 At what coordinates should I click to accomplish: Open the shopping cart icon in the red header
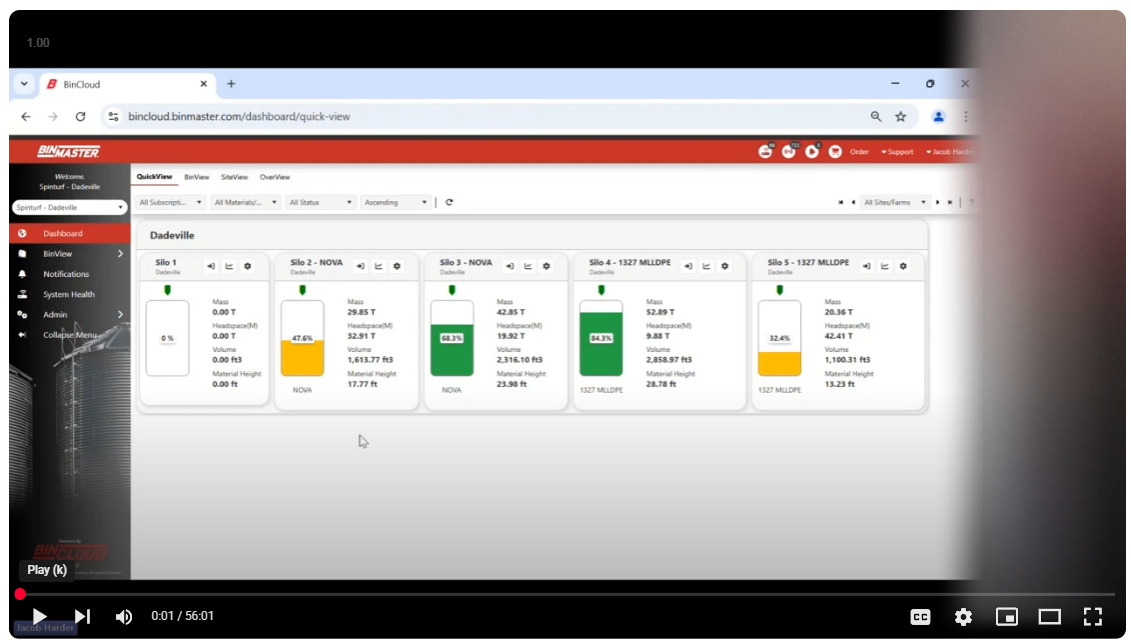835,152
